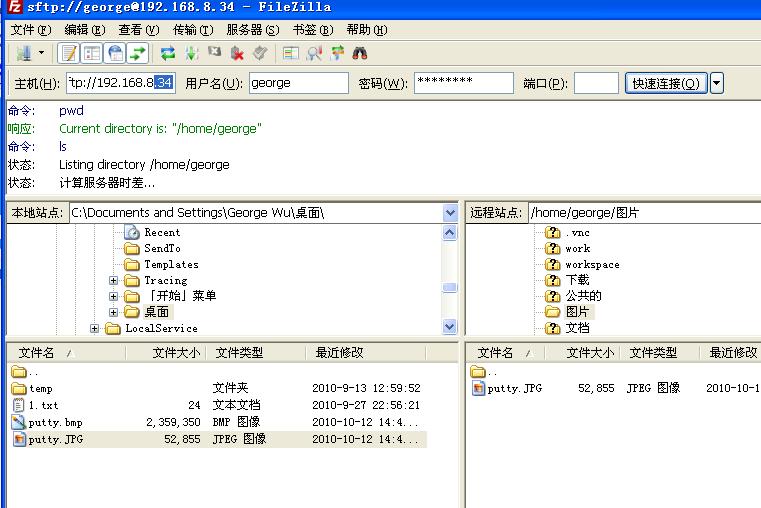This screenshot has width=761, height=508.
Task: Select remote putty.JPG file icon
Action: coord(478,388)
